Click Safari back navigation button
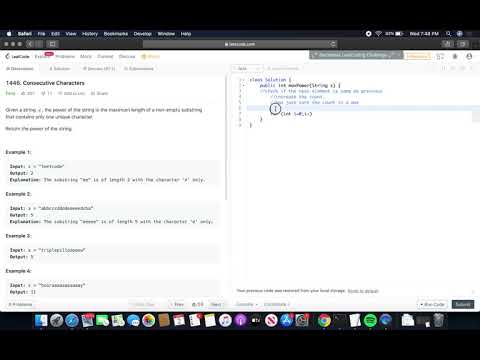 [30, 44]
